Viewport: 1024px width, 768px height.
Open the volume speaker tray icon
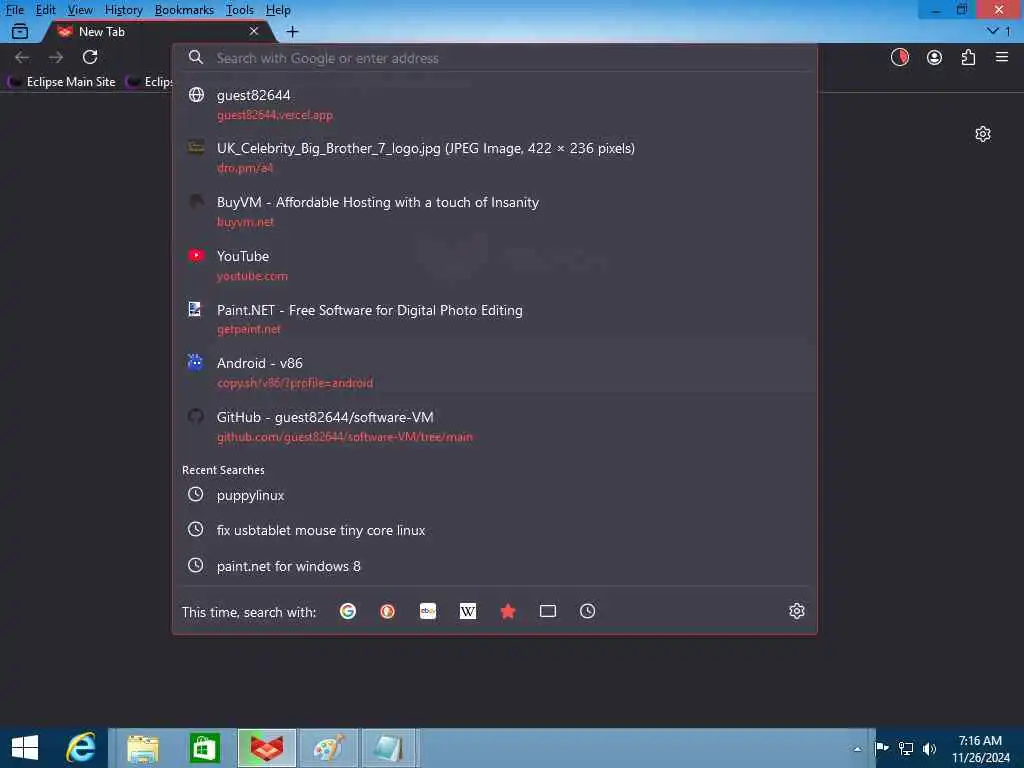pyautogui.click(x=929, y=748)
